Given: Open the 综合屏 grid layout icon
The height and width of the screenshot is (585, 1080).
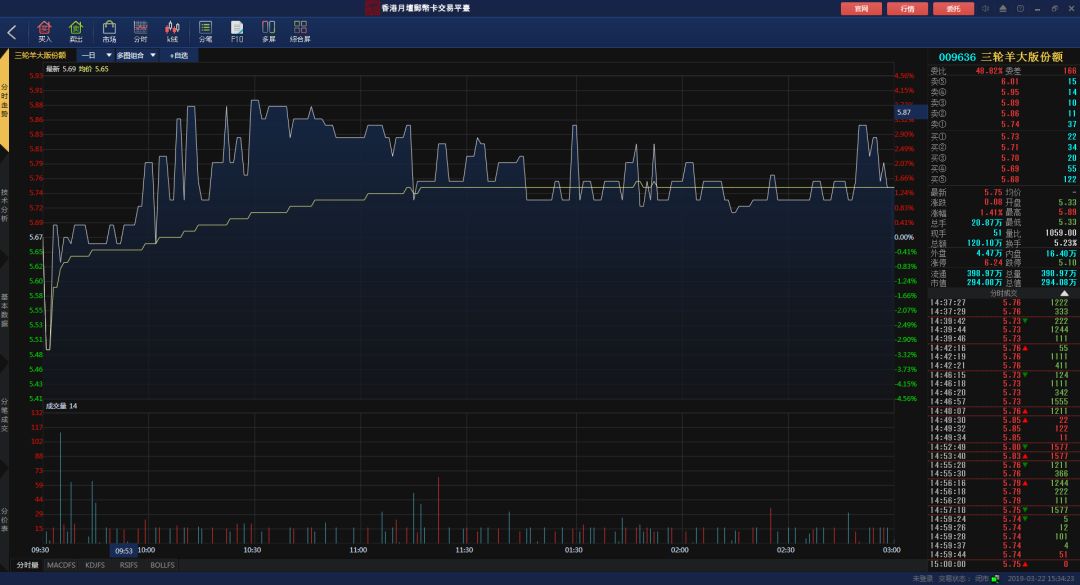Looking at the screenshot, I should click(300, 31).
